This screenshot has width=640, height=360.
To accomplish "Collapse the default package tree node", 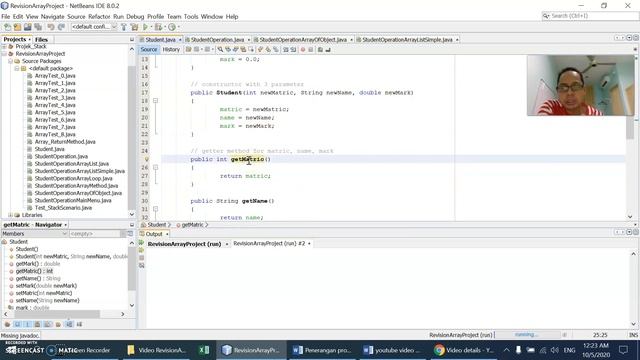I will click(x=17, y=69).
